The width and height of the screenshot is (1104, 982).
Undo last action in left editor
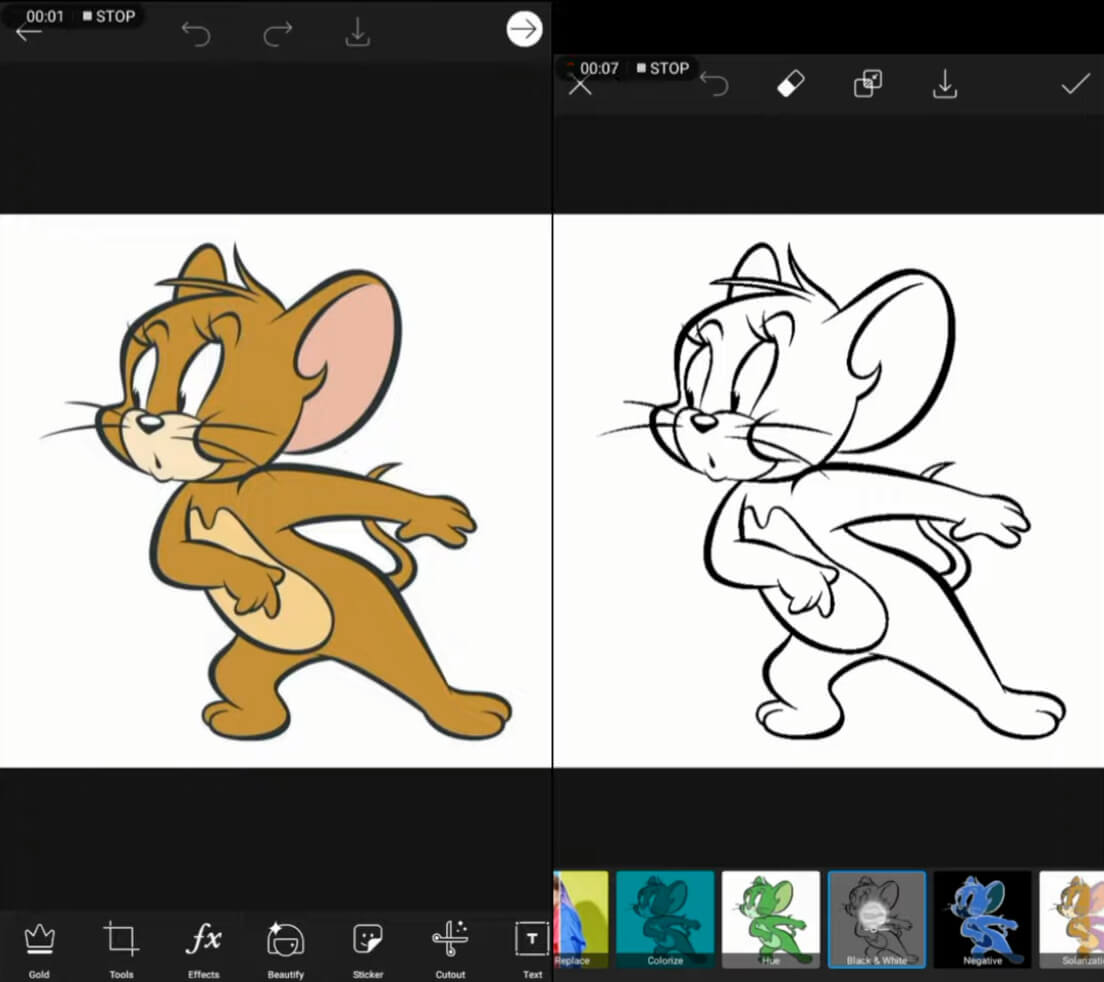pos(196,33)
